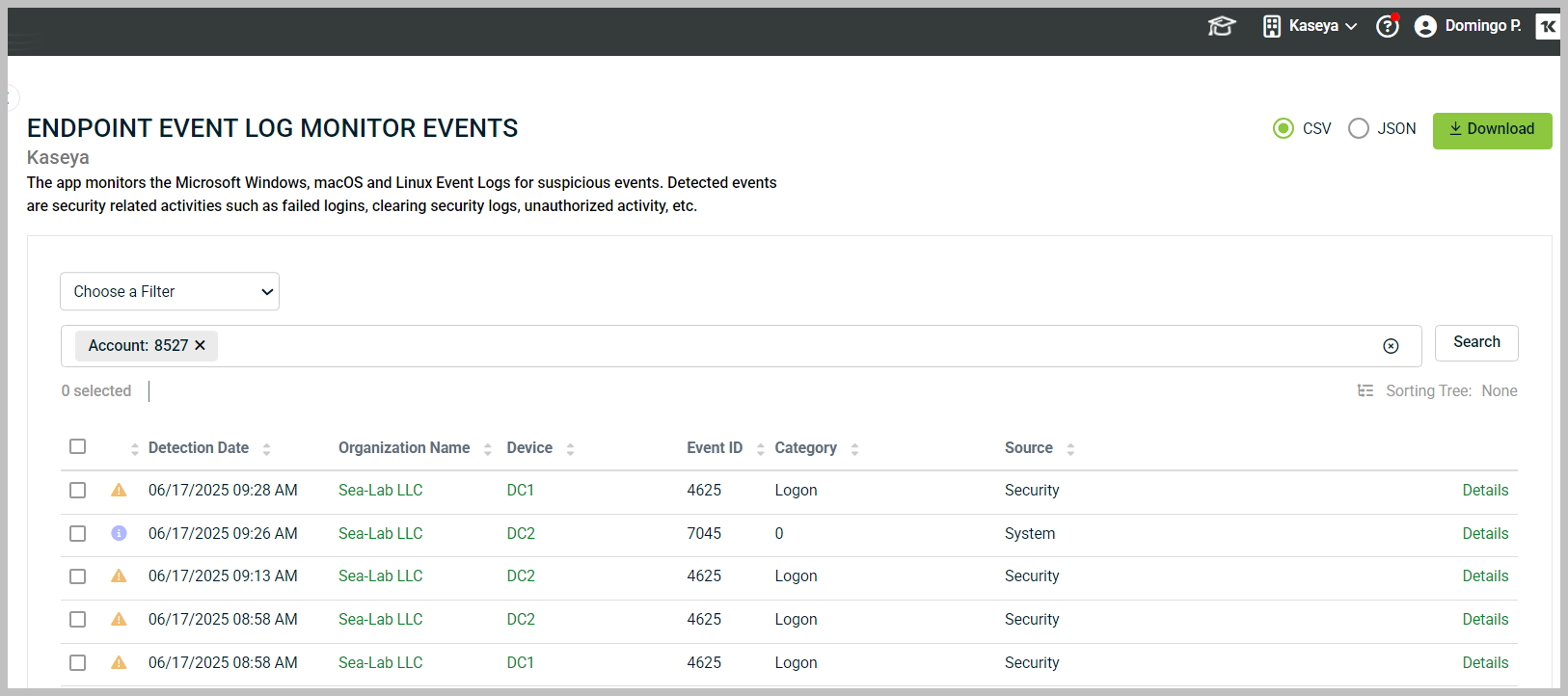Click the 06/17/2025 09:13 AM date
The height and width of the screenshot is (696, 1568).
click(x=223, y=576)
